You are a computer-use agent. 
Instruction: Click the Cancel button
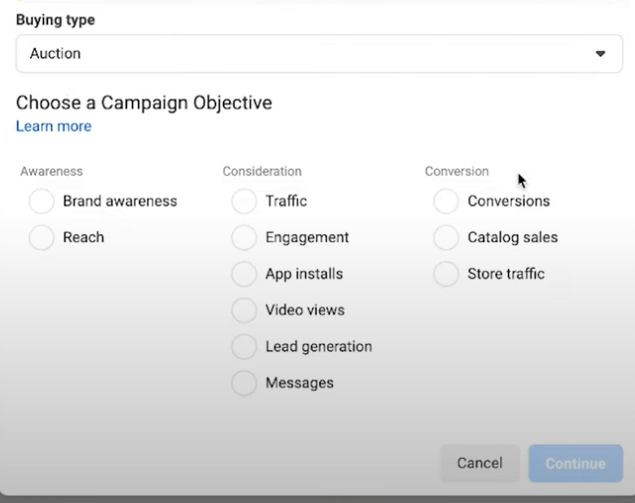(480, 463)
